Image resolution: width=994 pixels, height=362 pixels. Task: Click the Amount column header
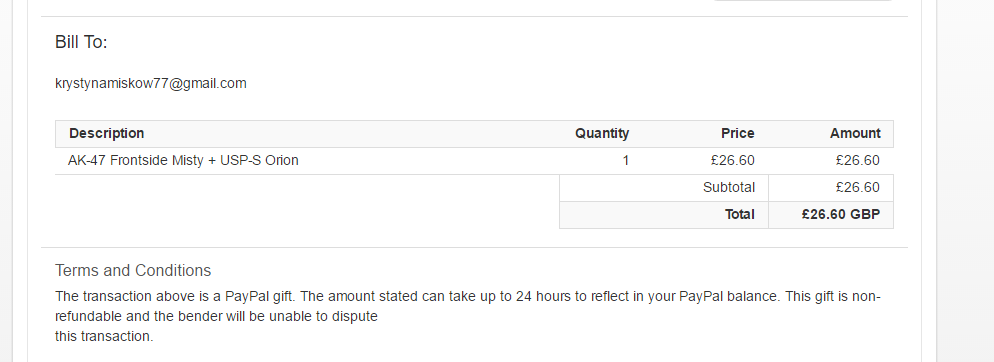tap(855, 133)
